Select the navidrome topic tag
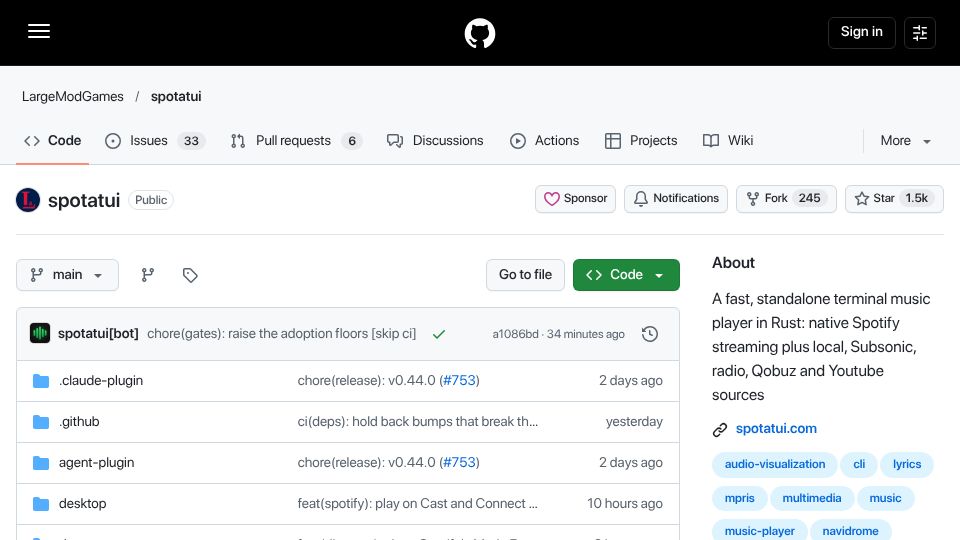This screenshot has width=960, height=540. (850, 530)
